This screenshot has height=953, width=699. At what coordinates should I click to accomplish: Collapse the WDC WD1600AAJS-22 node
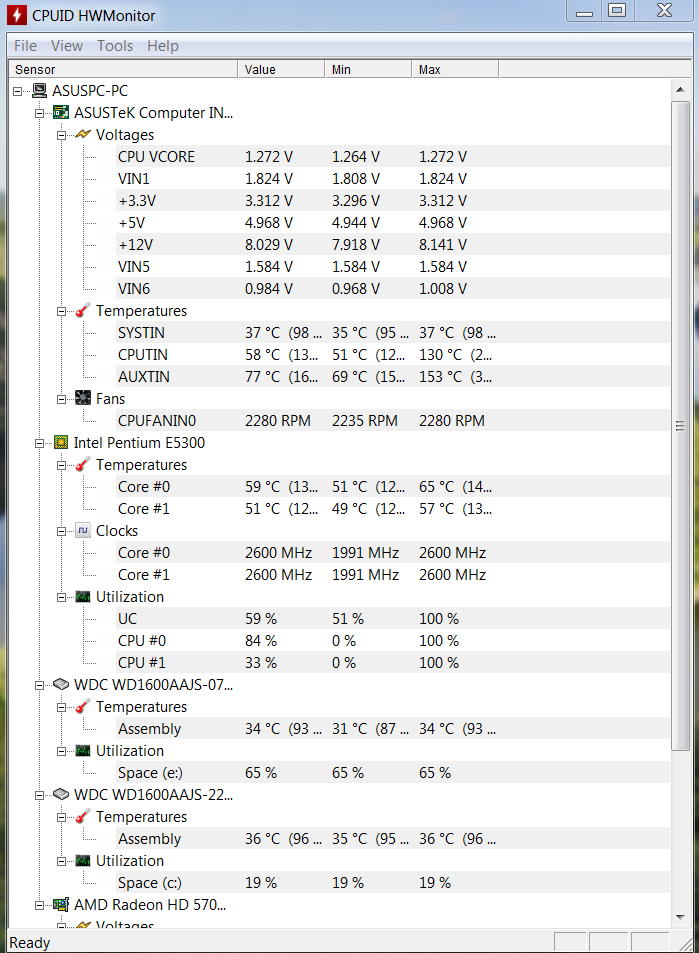[x=40, y=796]
